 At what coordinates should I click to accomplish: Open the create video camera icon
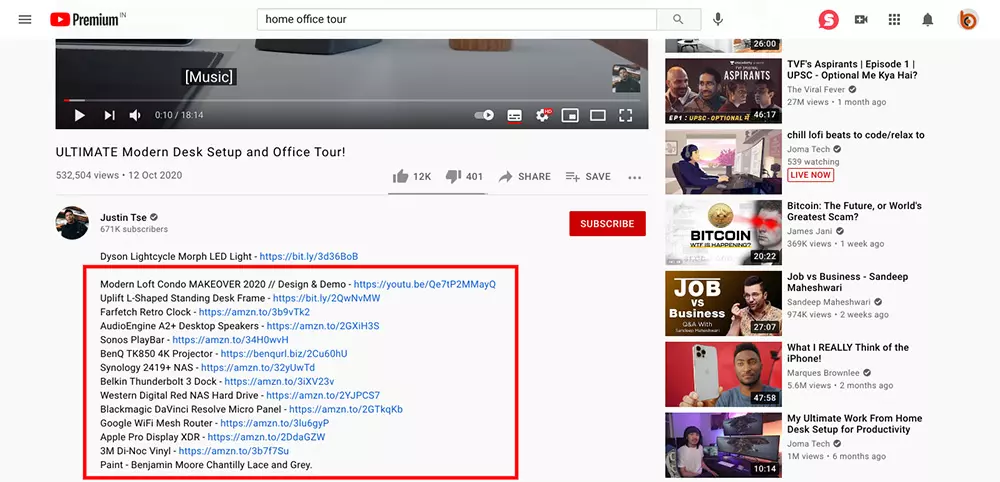861,20
